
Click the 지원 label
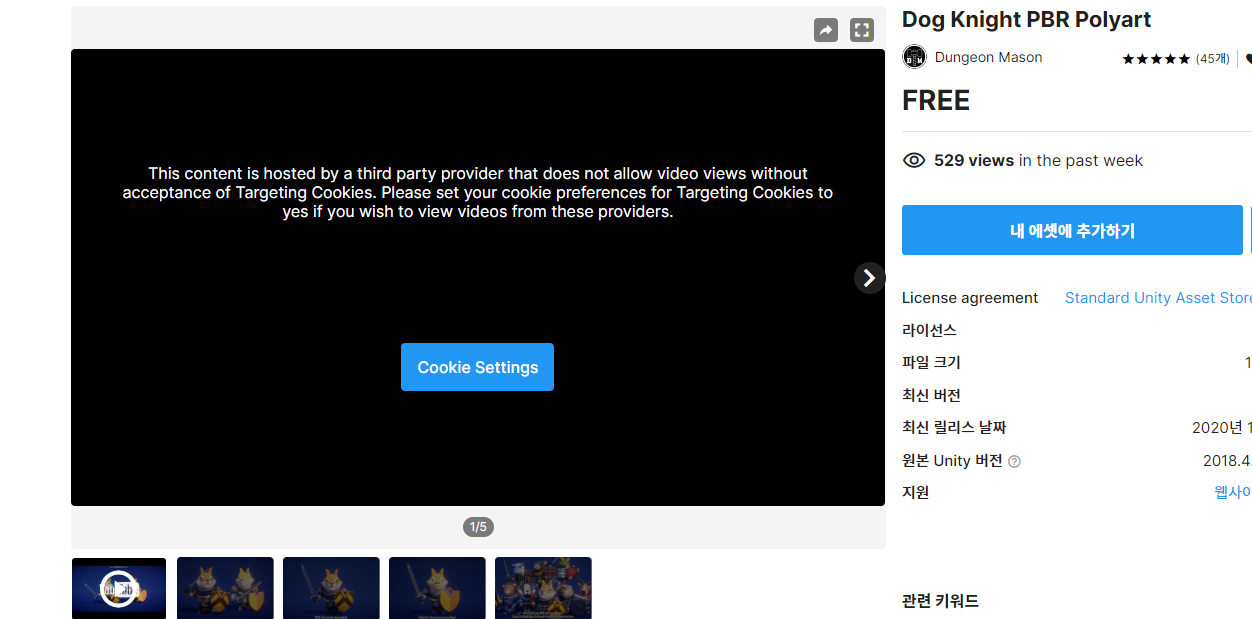point(915,492)
